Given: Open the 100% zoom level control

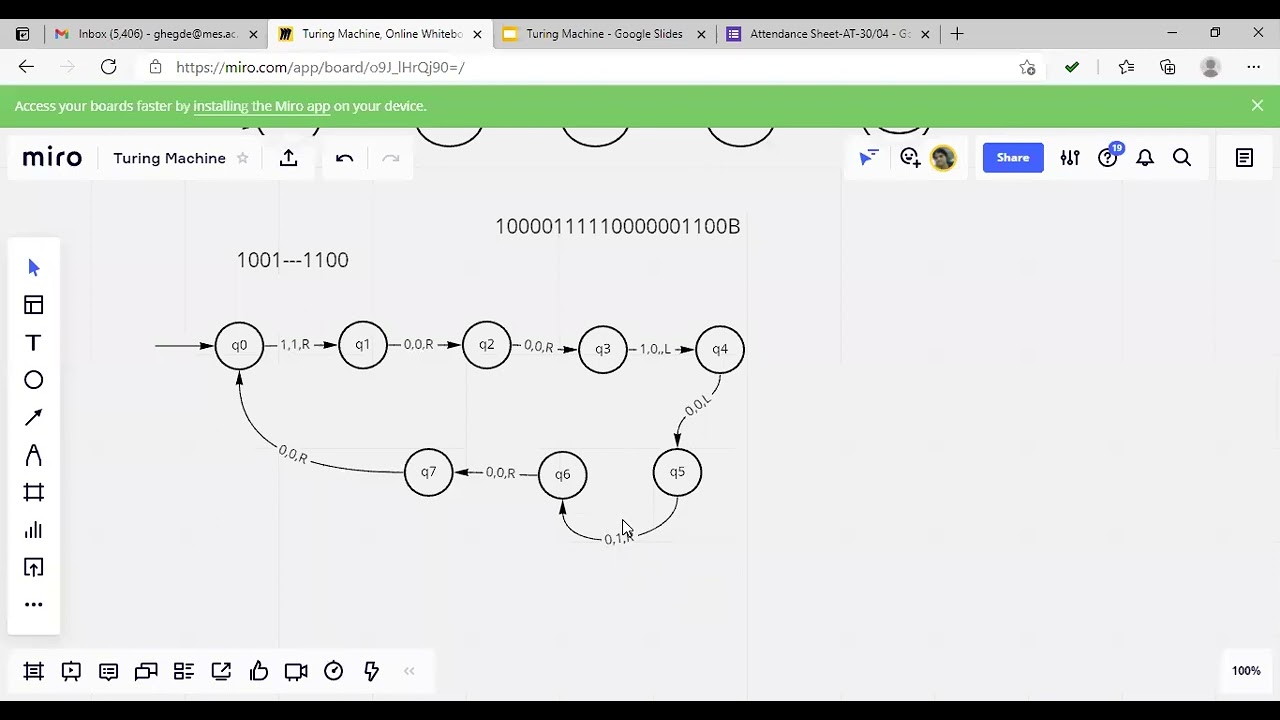Looking at the screenshot, I should point(1246,671).
